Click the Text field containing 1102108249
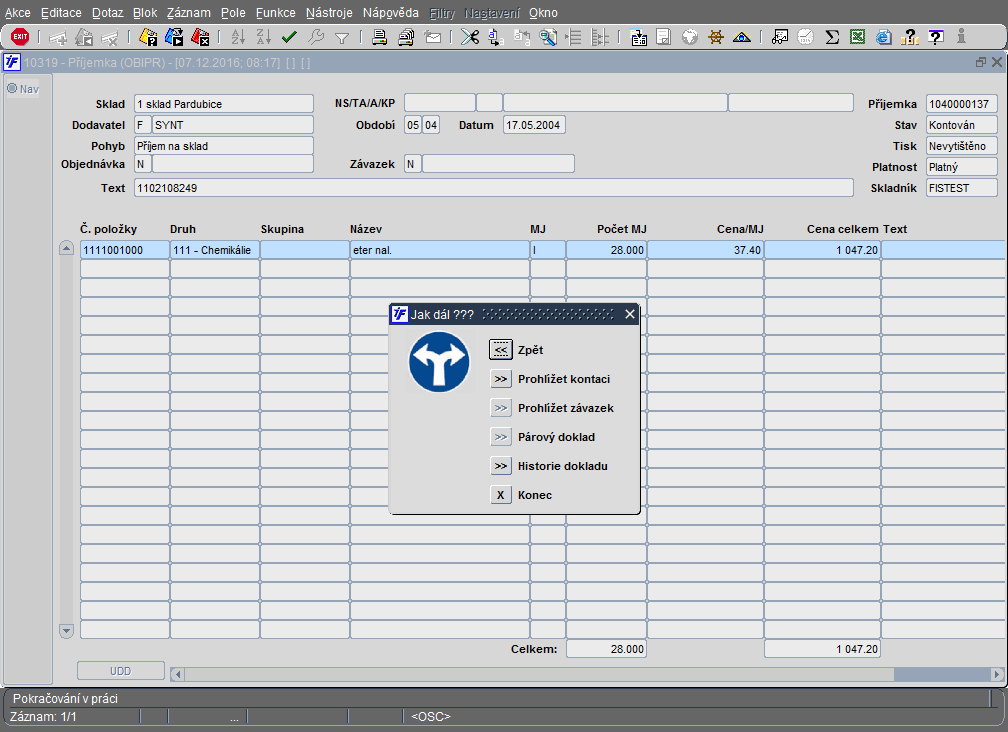 pos(494,188)
